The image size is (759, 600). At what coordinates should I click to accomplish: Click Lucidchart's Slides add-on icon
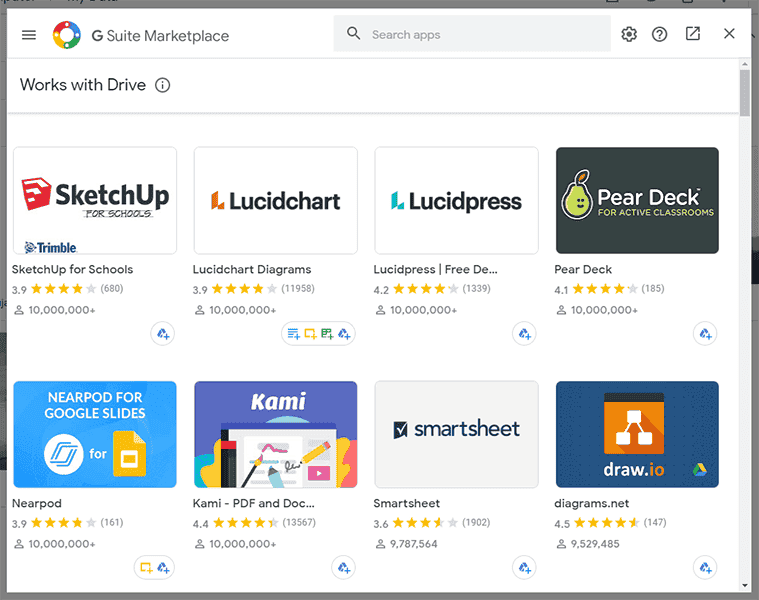(x=310, y=334)
